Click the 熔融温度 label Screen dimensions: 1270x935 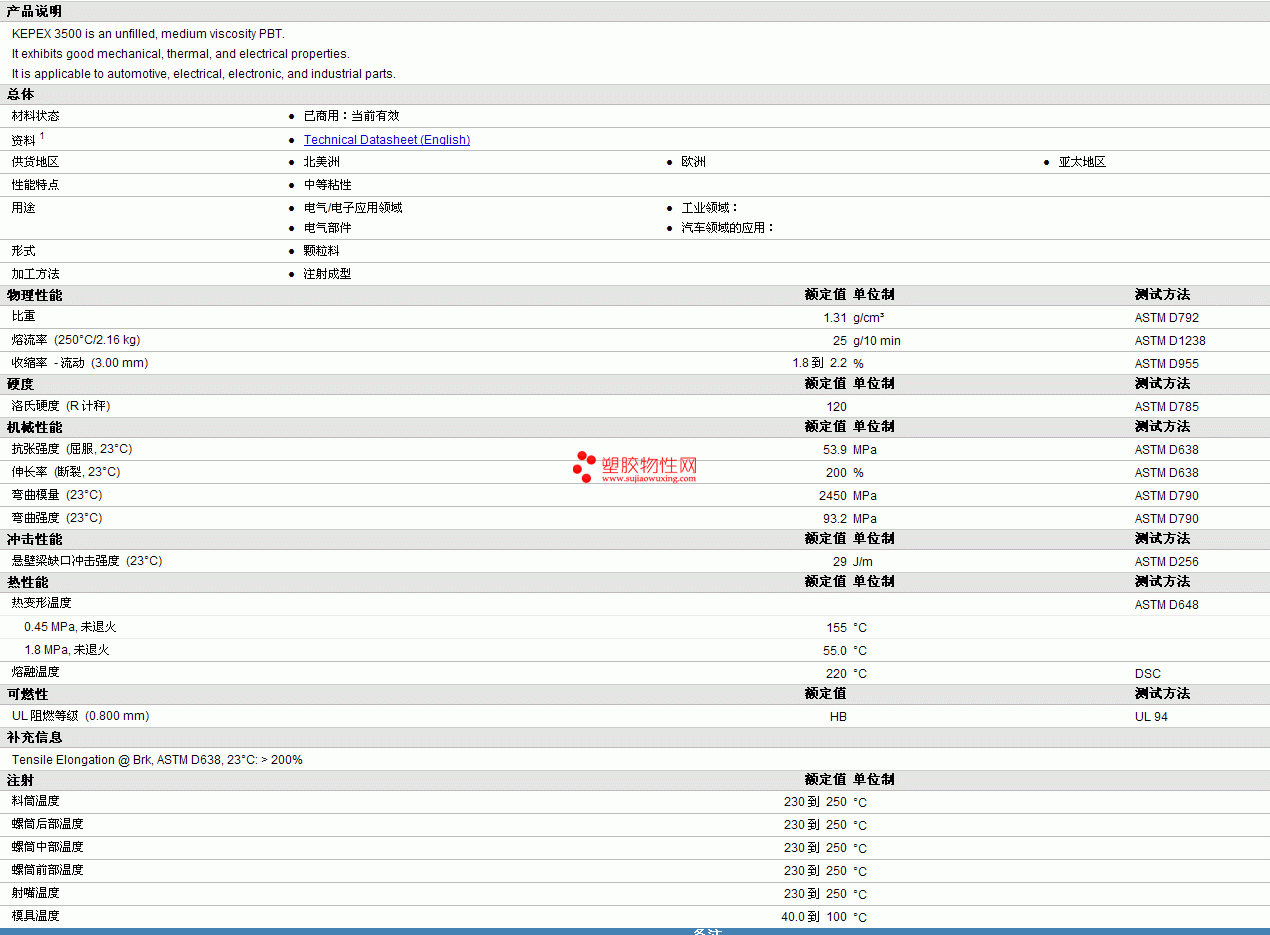(35, 672)
